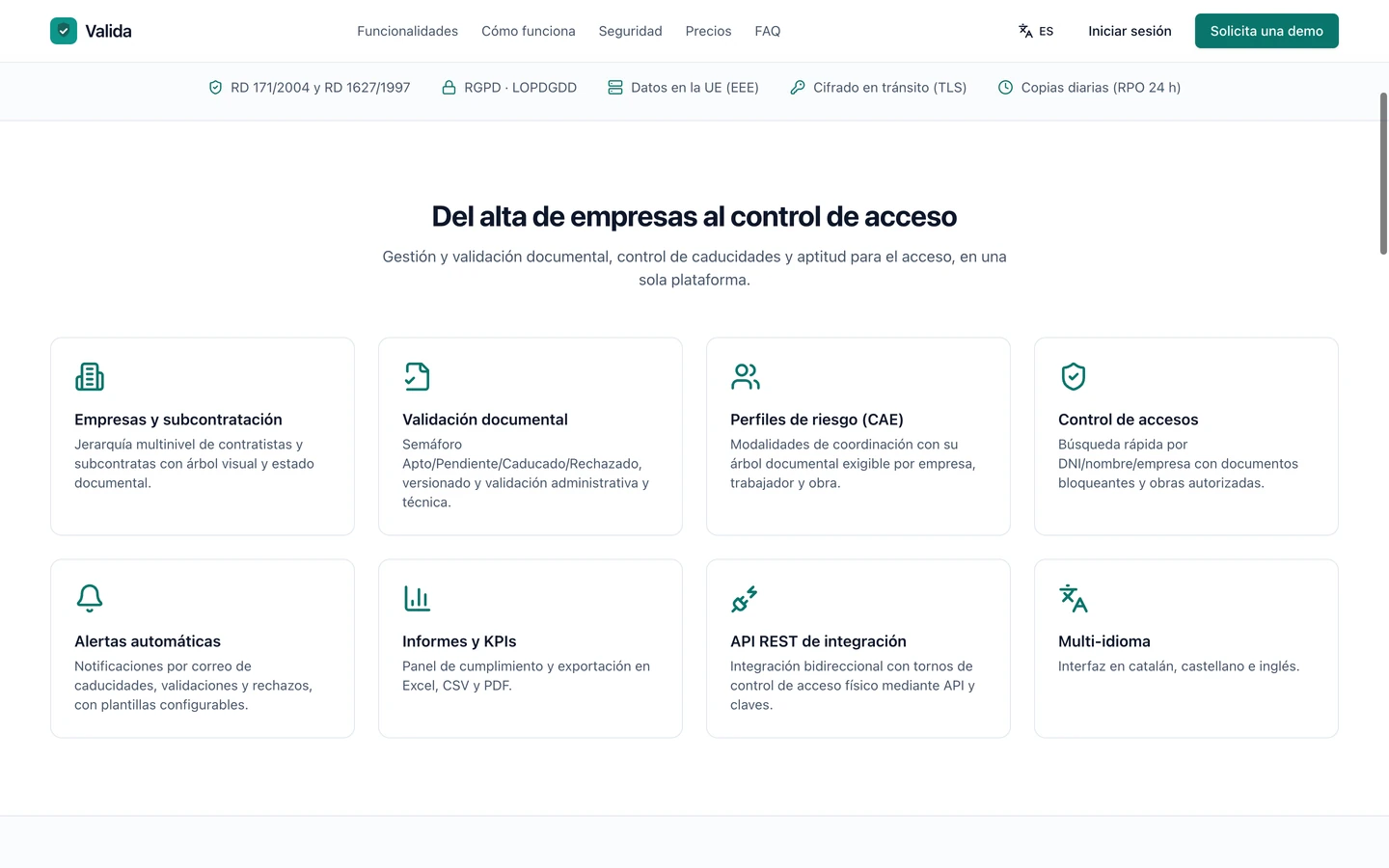
Task: Click the Valida shield logo icon
Action: coord(64,31)
